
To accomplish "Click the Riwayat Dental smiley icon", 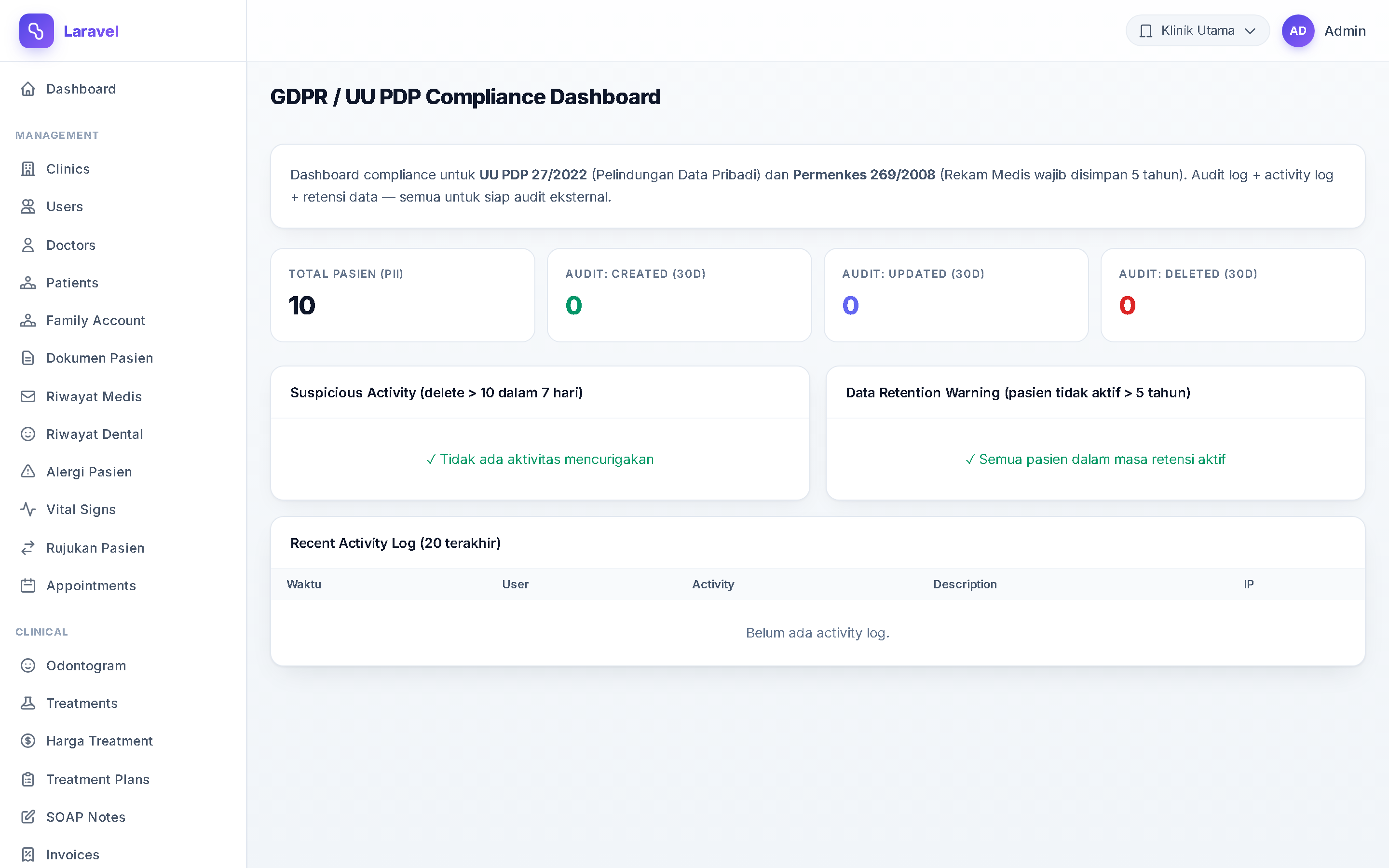I will tap(27, 434).
